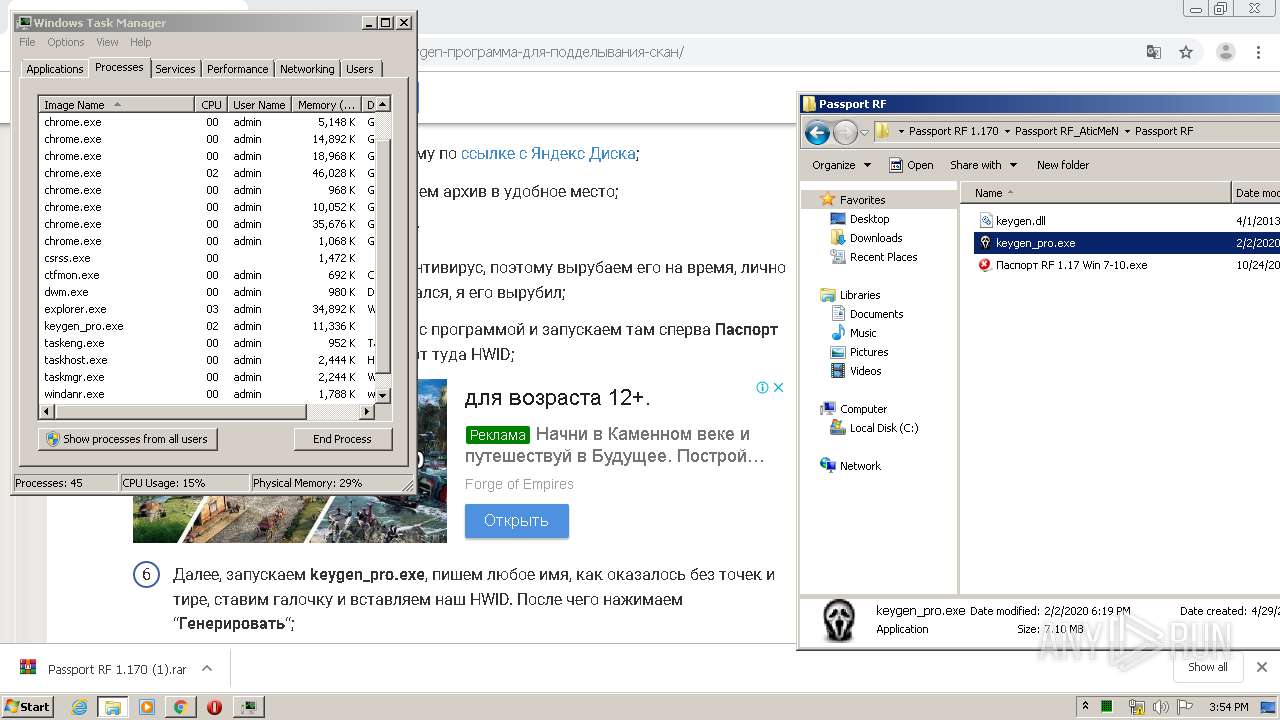Select windanr.exe process row
Viewport: 1280px width, 720px height.
click(207, 394)
